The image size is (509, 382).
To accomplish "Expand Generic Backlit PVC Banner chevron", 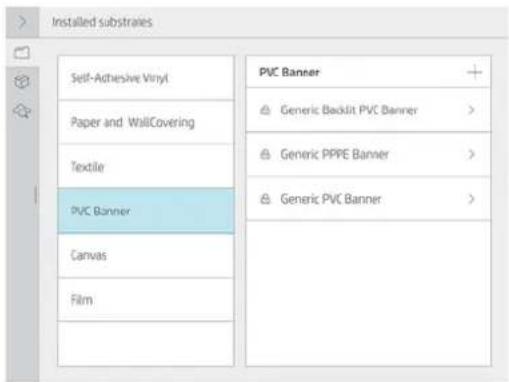I will 471,110.
